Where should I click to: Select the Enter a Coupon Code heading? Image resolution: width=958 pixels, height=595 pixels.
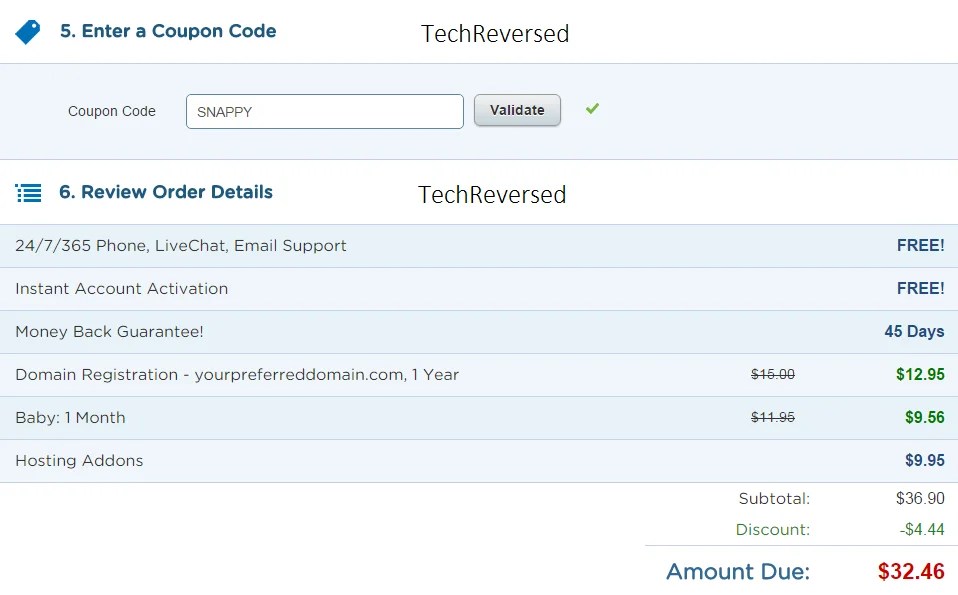pos(168,31)
